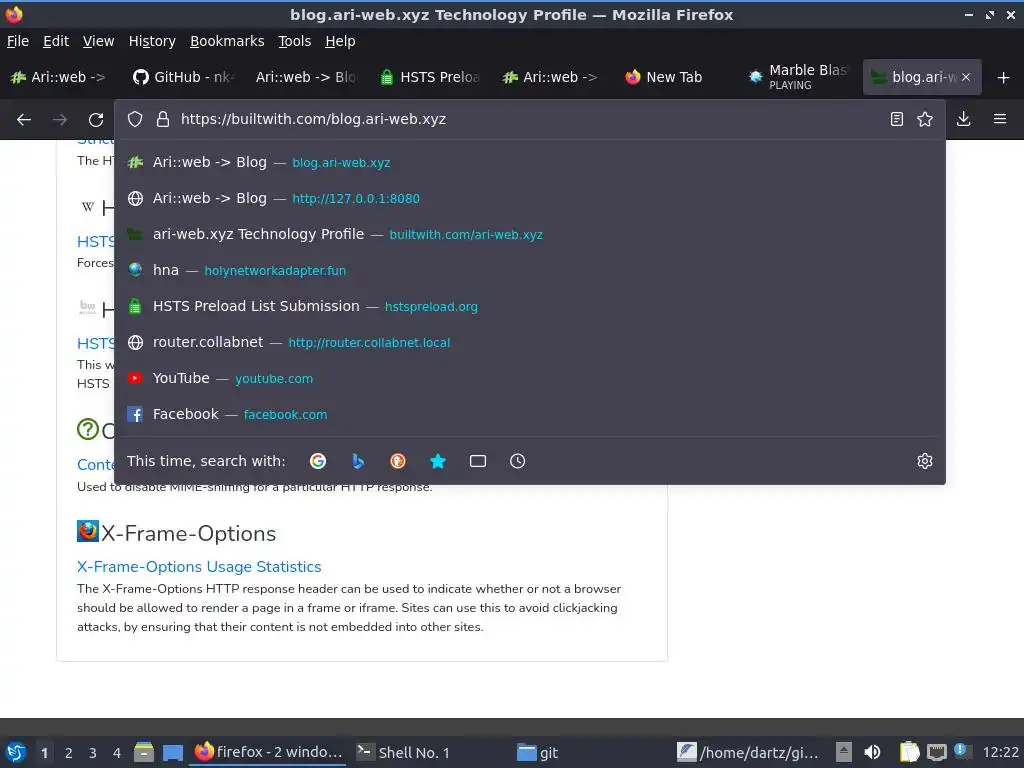This screenshot has height=768, width=1024.
Task: Open the Firefox hamburger menu
Action: 999,120
